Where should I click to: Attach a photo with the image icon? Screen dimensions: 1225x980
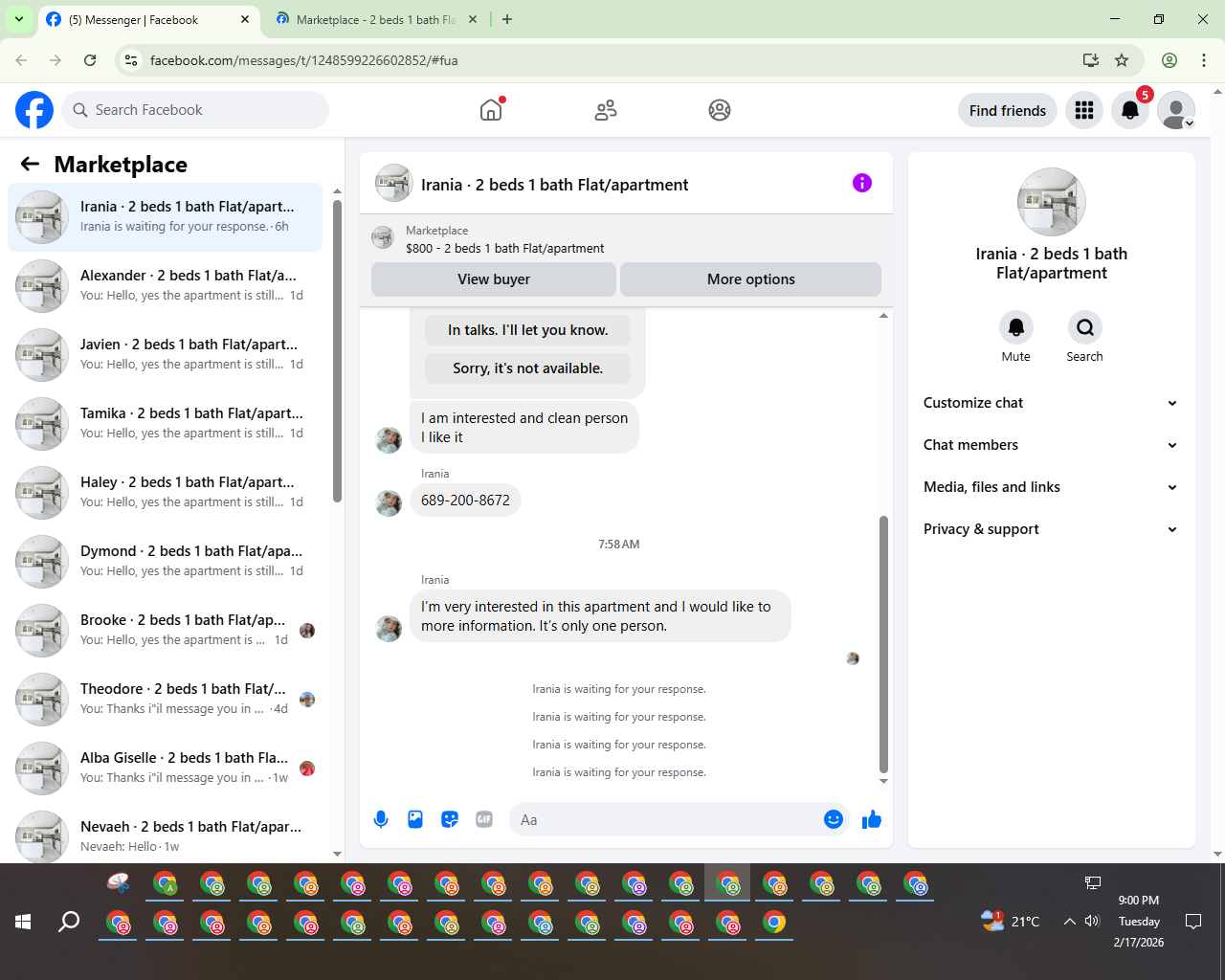click(415, 819)
